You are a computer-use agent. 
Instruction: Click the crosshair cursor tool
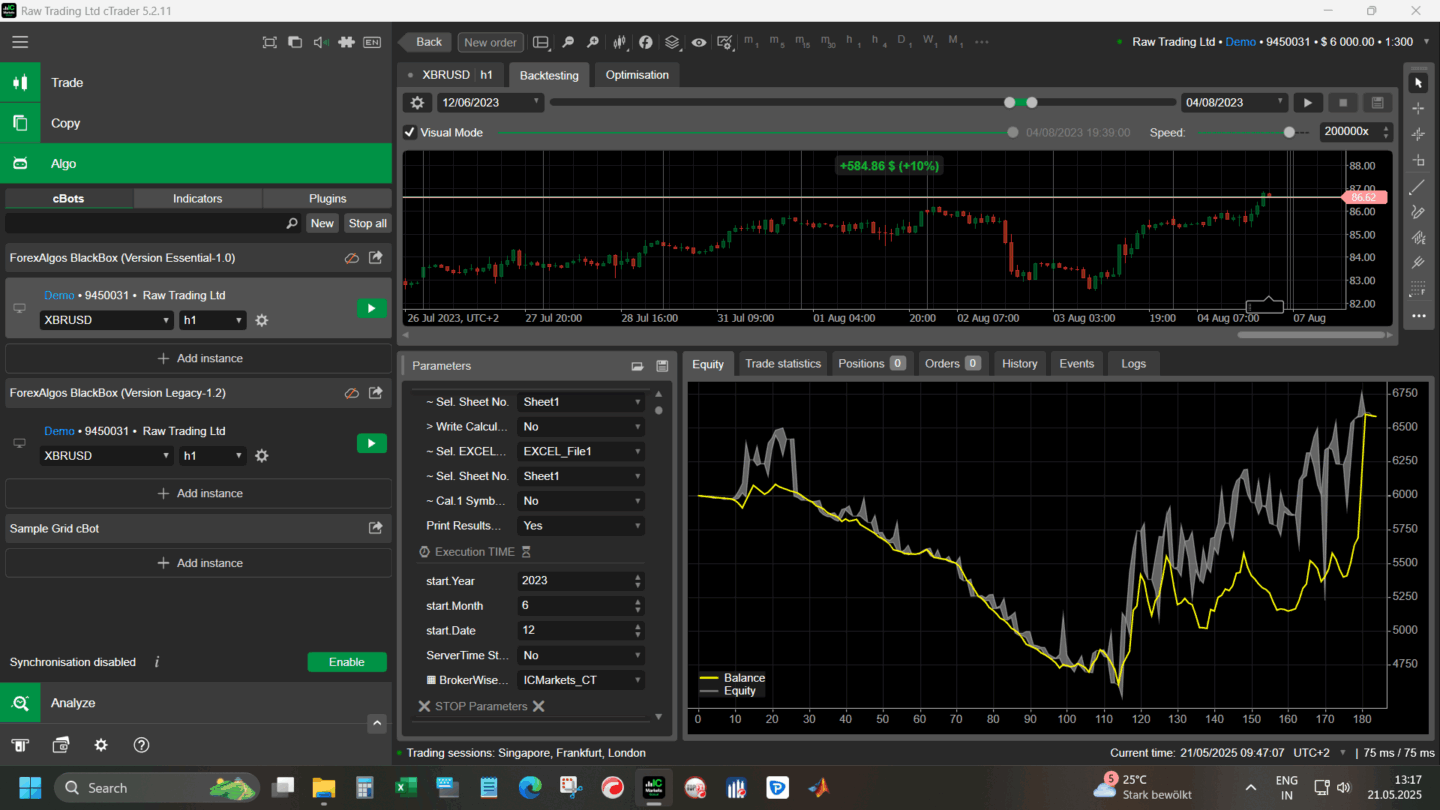(x=1417, y=108)
